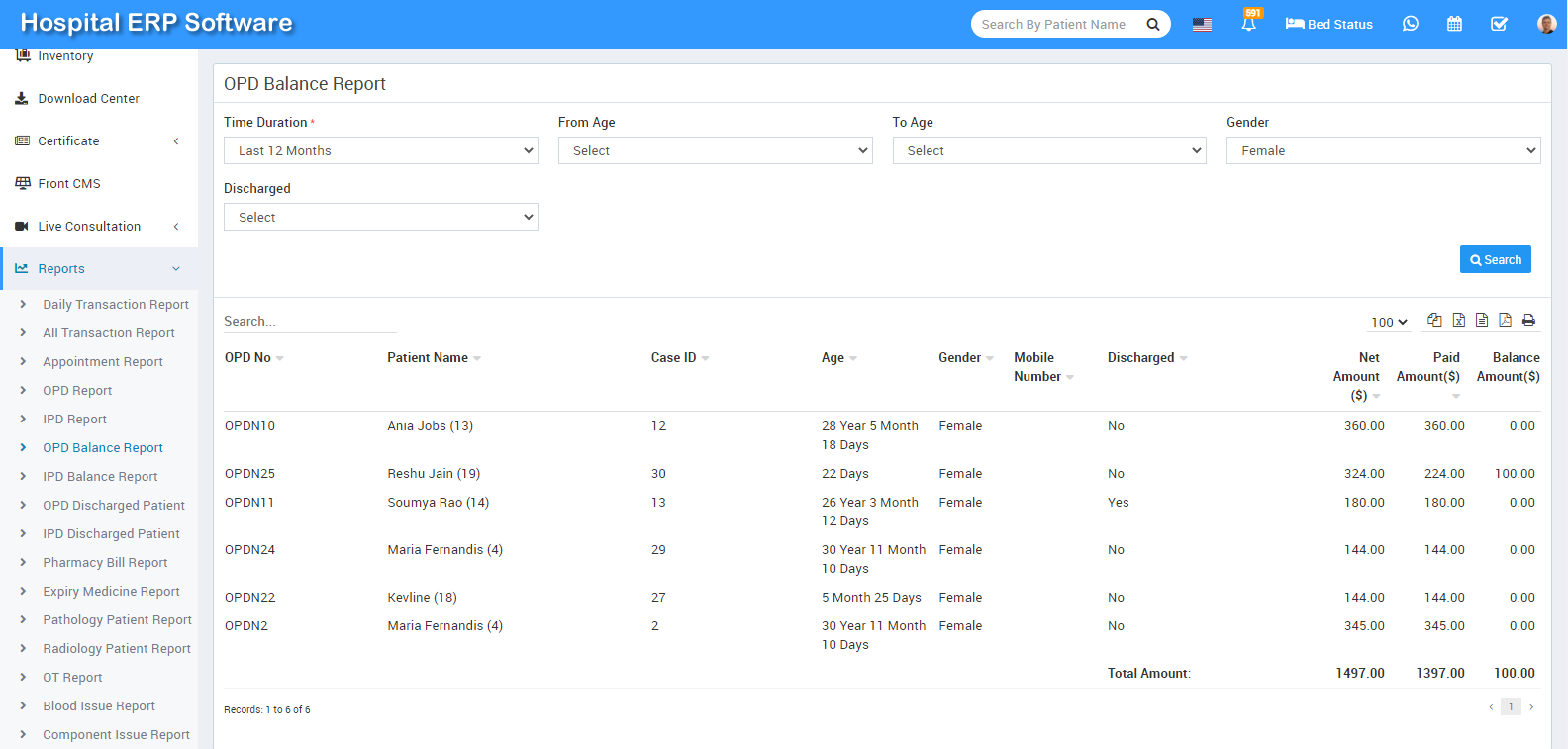Open the calendar icon in top bar

(1454, 24)
